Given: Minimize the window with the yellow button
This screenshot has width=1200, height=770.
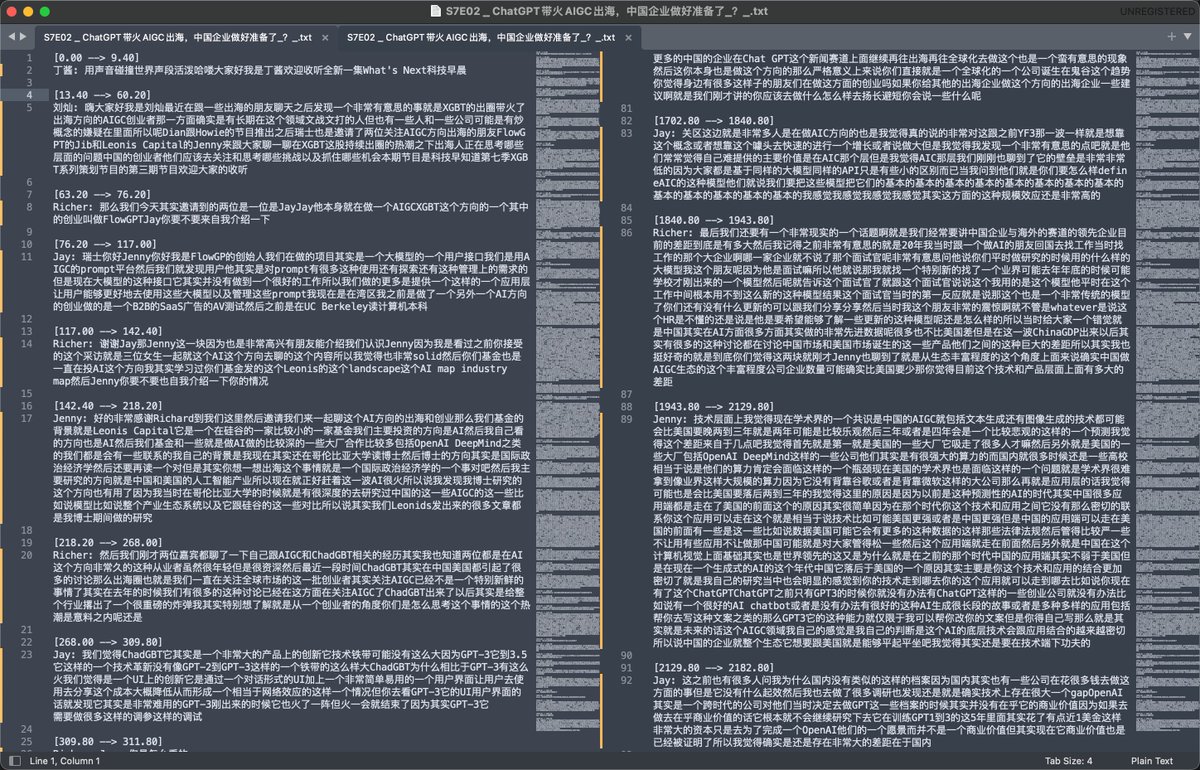Looking at the screenshot, I should click(29, 11).
